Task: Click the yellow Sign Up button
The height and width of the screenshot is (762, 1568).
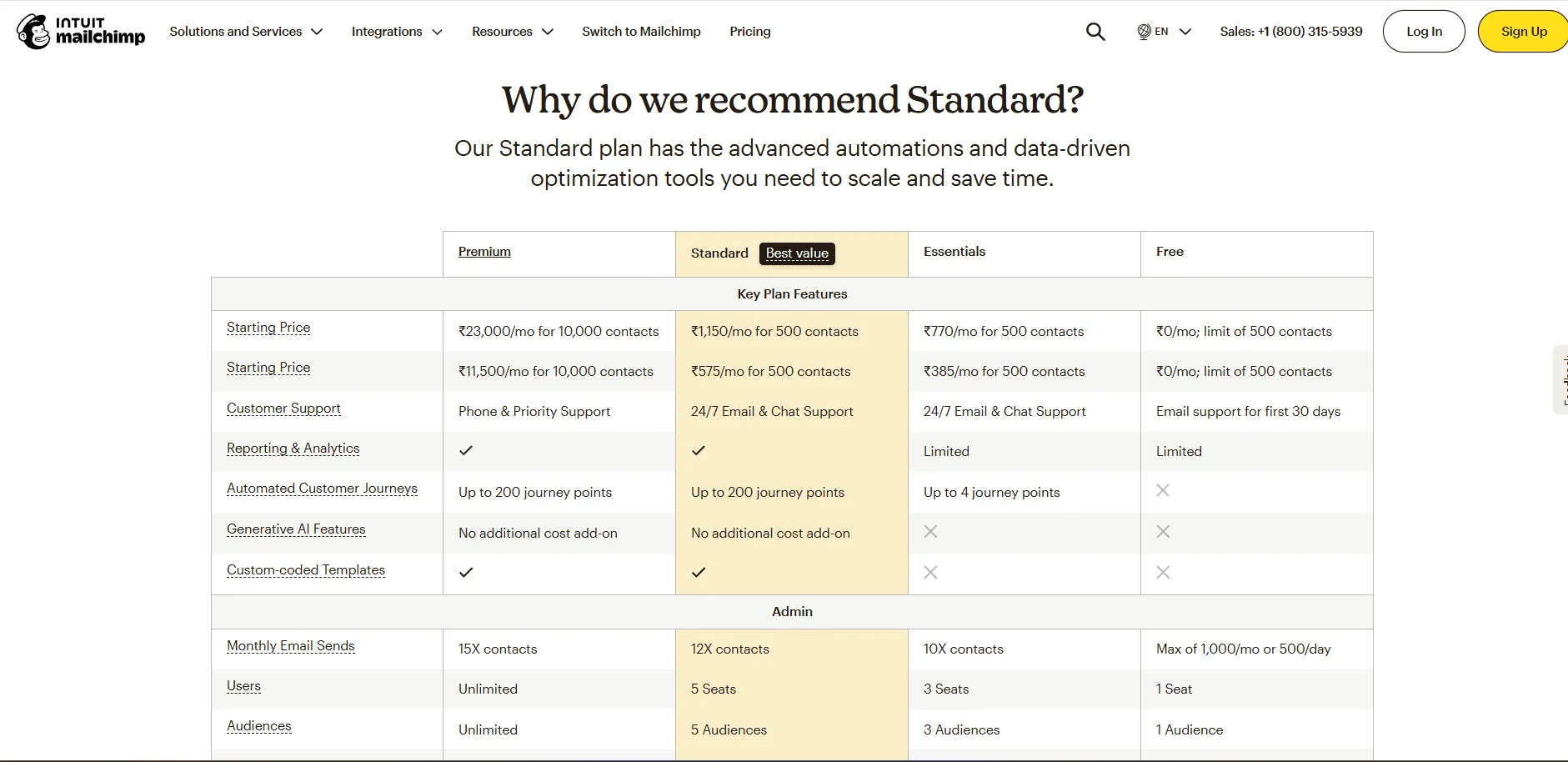Action: (1523, 32)
